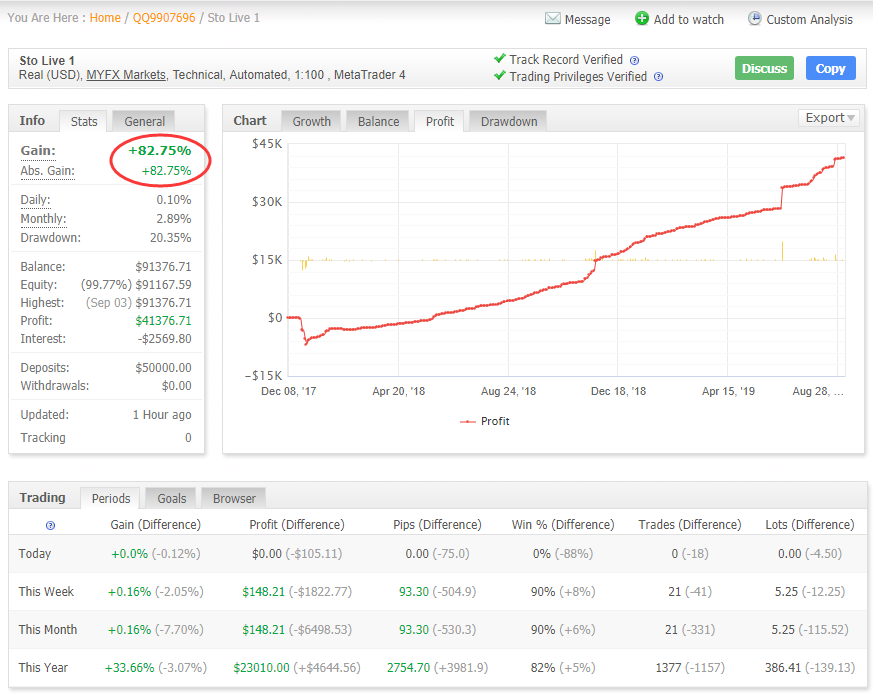The image size is (873, 695).
Task: Click the Win % (Difference) column header
Action: 563,525
